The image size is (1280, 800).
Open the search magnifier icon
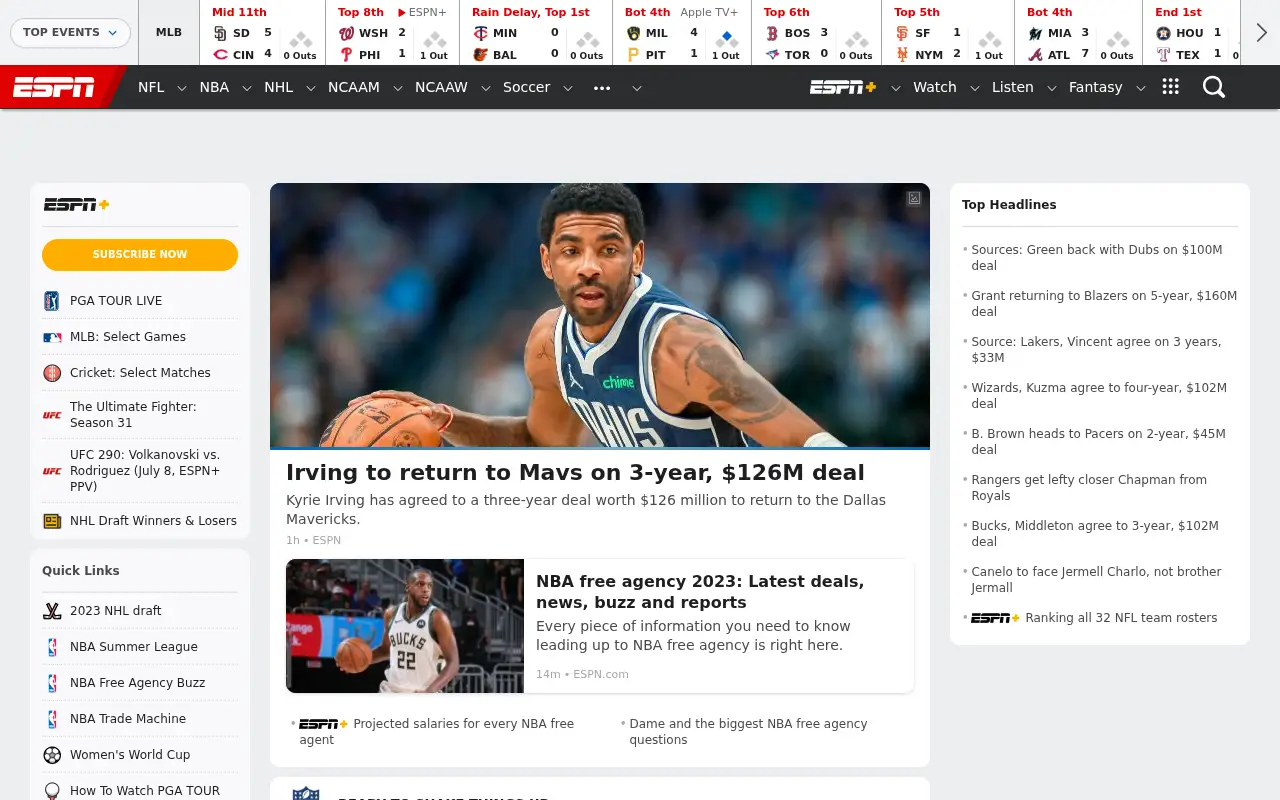click(1214, 87)
